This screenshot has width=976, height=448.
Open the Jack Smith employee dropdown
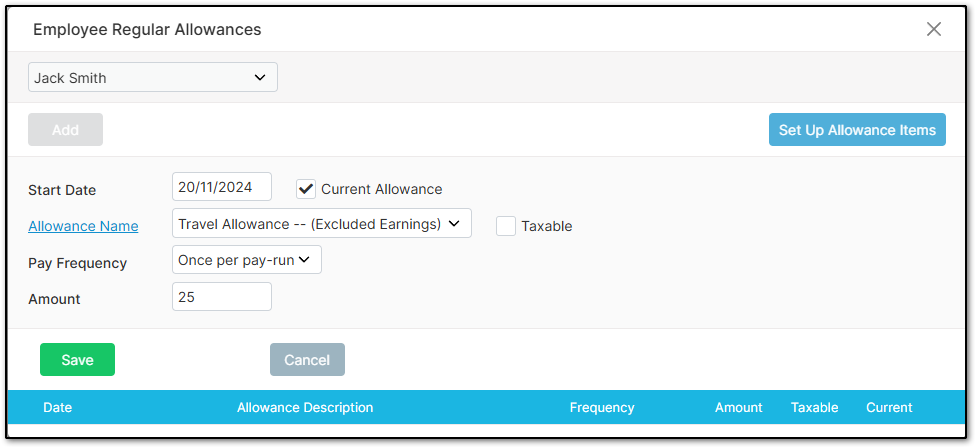pyautogui.click(x=152, y=78)
